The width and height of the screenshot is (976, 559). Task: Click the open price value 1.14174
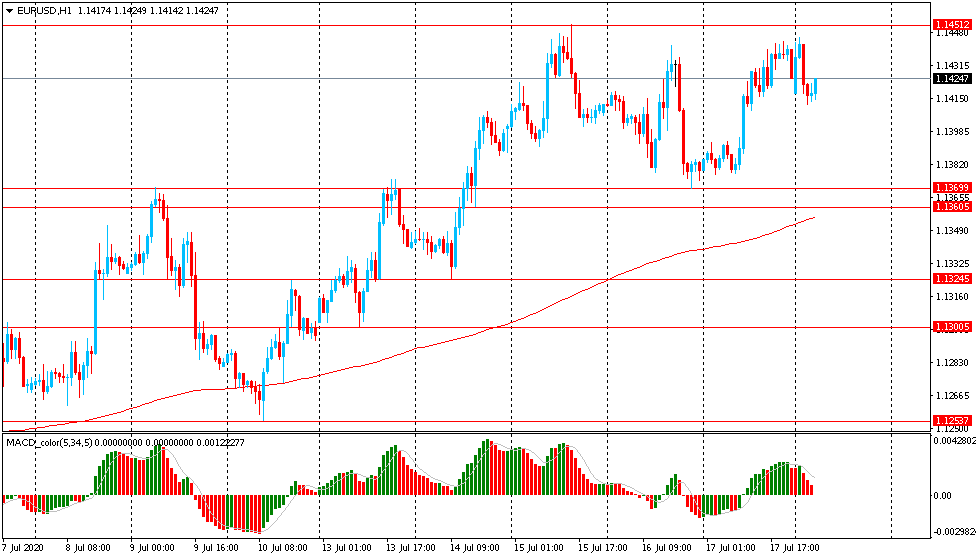coord(94,11)
